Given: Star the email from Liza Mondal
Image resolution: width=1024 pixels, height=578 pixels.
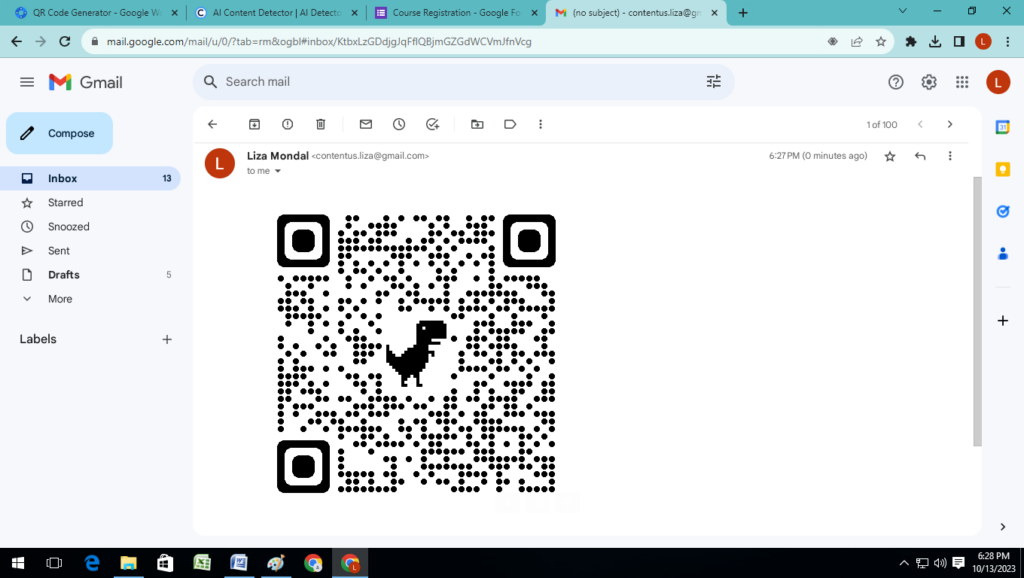Looking at the screenshot, I should [889, 156].
